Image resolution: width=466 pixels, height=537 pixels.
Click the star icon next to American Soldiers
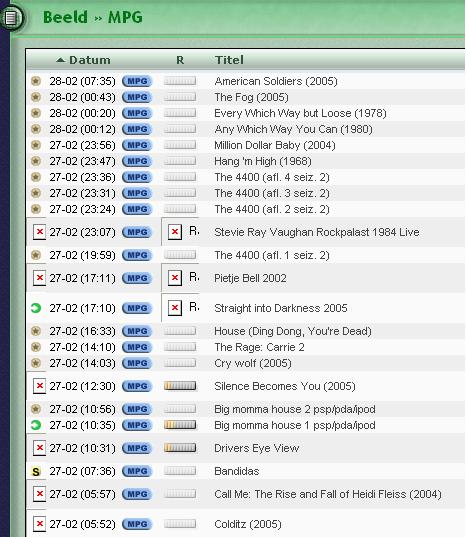click(36, 81)
